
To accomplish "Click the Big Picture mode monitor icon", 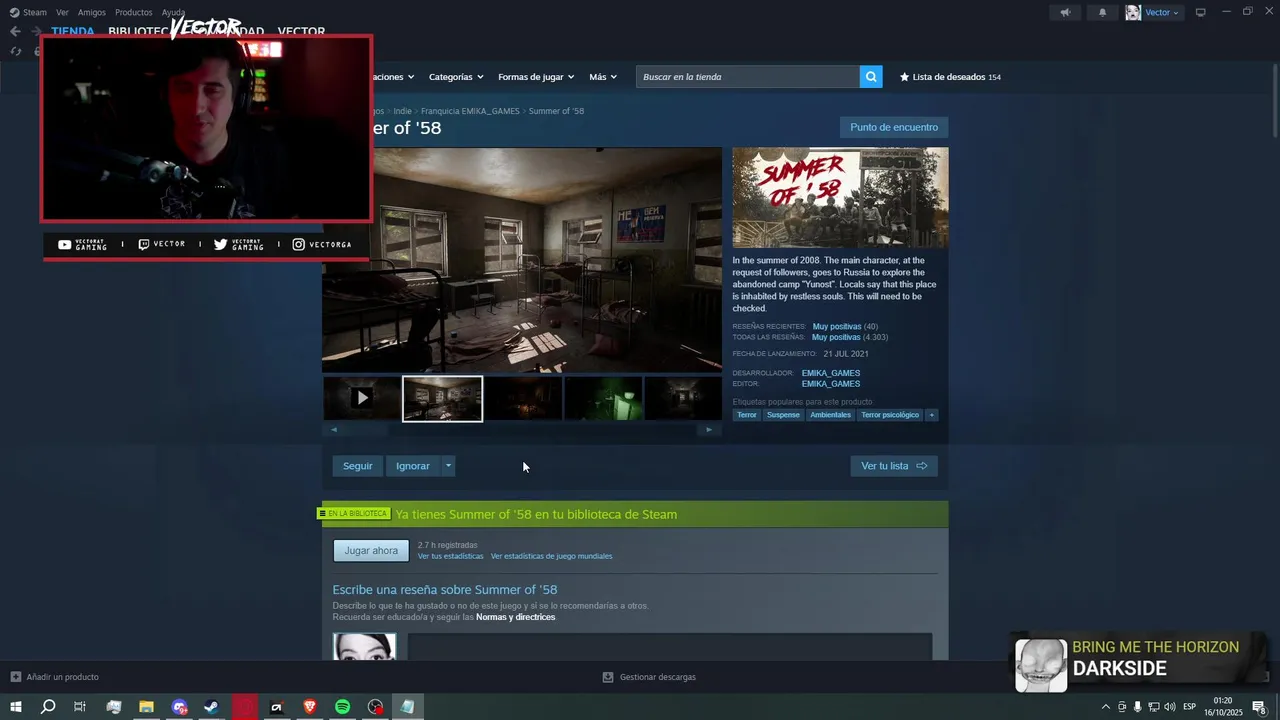I will point(1201,13).
